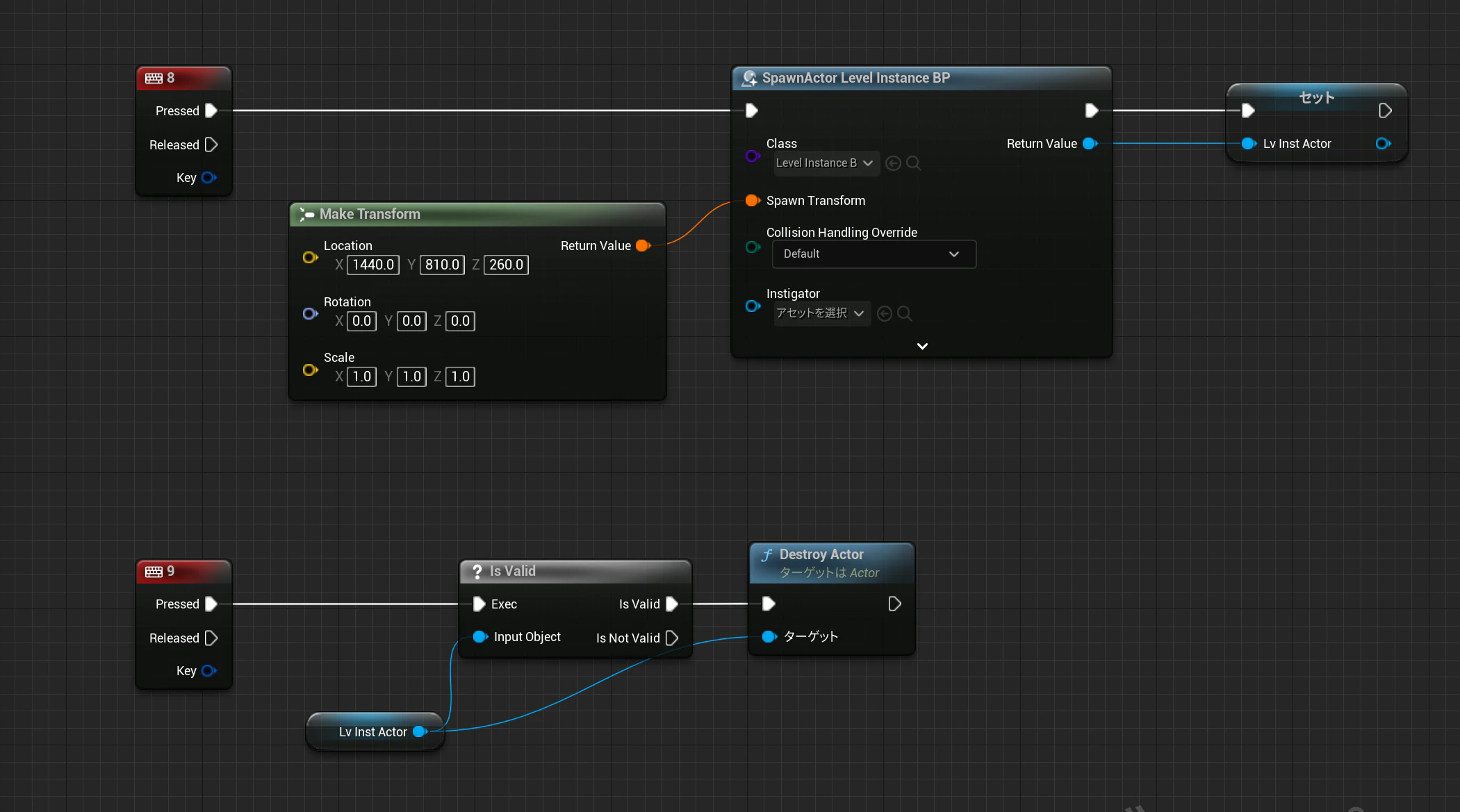
Task: Click the Released exec pin on key 9 node
Action: tap(211, 638)
